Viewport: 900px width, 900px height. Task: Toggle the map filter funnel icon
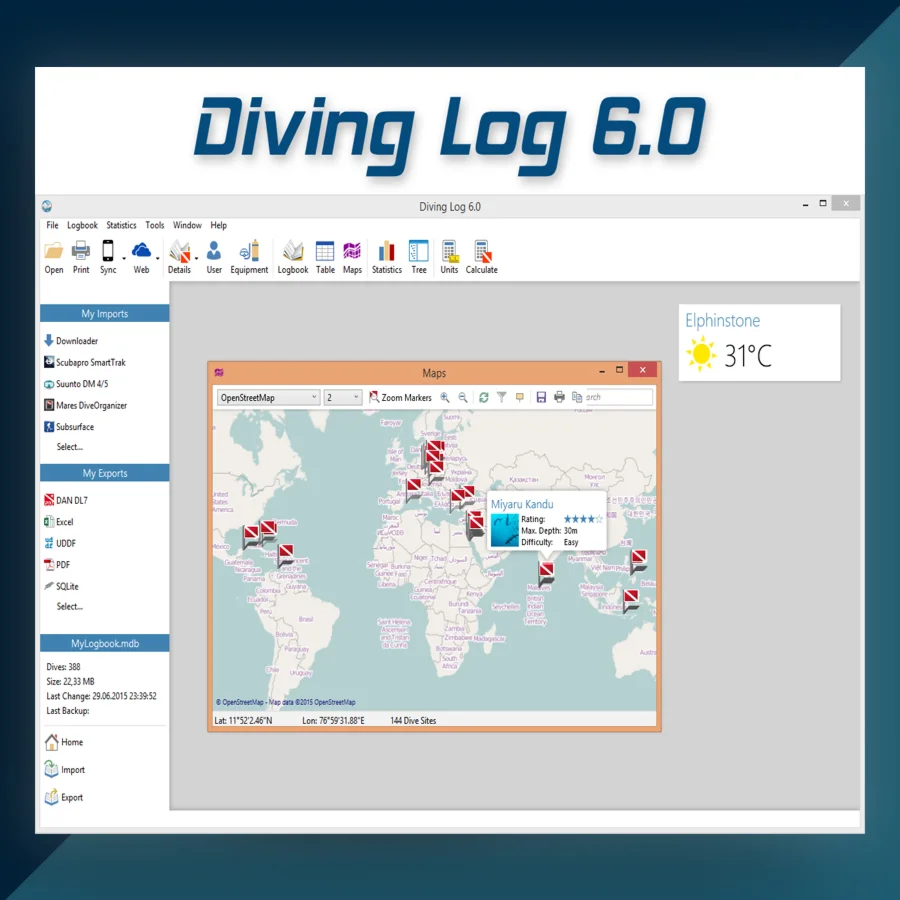click(501, 397)
